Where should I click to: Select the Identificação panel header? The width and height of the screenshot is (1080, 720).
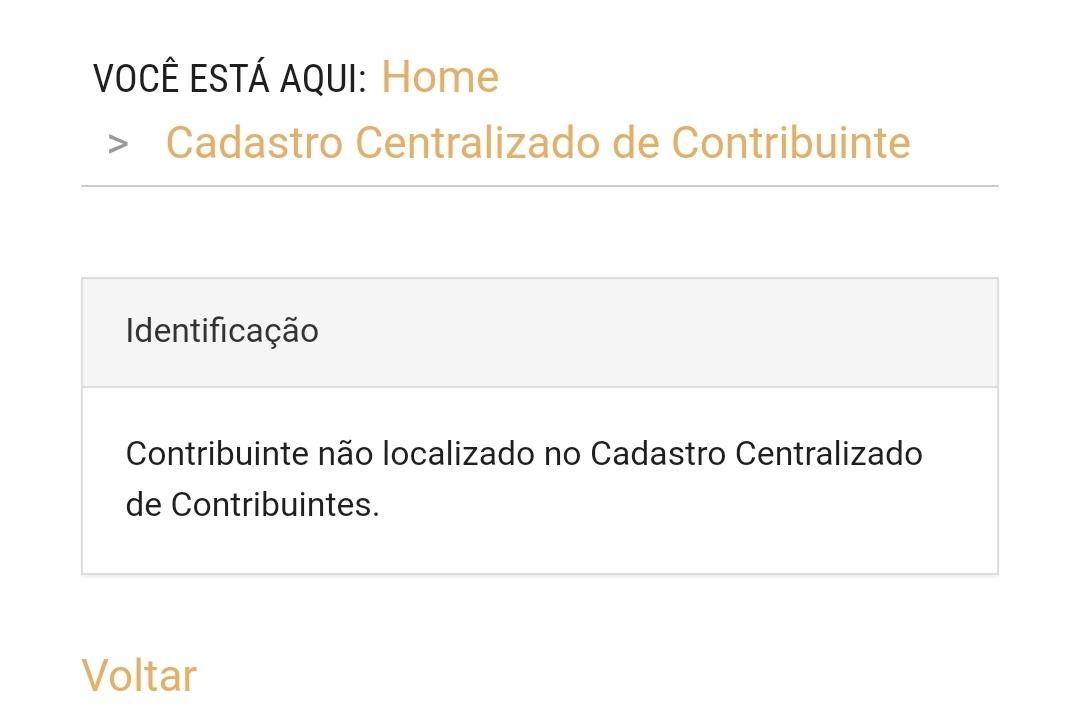pos(540,333)
